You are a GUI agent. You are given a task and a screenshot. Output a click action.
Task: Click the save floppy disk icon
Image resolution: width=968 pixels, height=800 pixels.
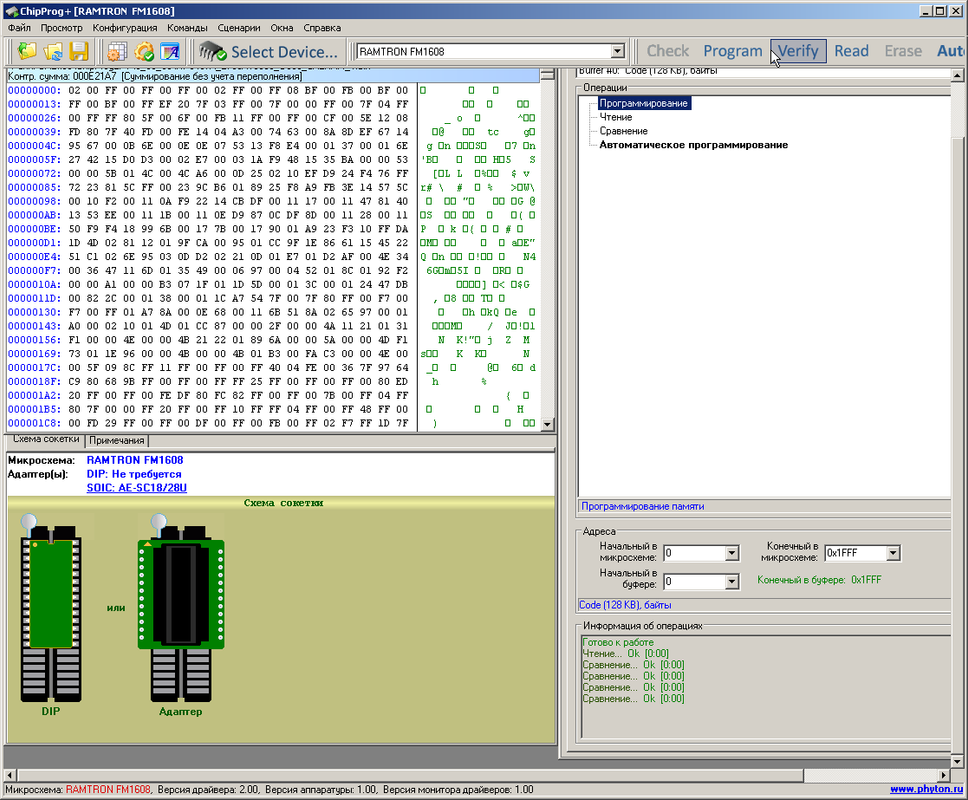click(79, 51)
